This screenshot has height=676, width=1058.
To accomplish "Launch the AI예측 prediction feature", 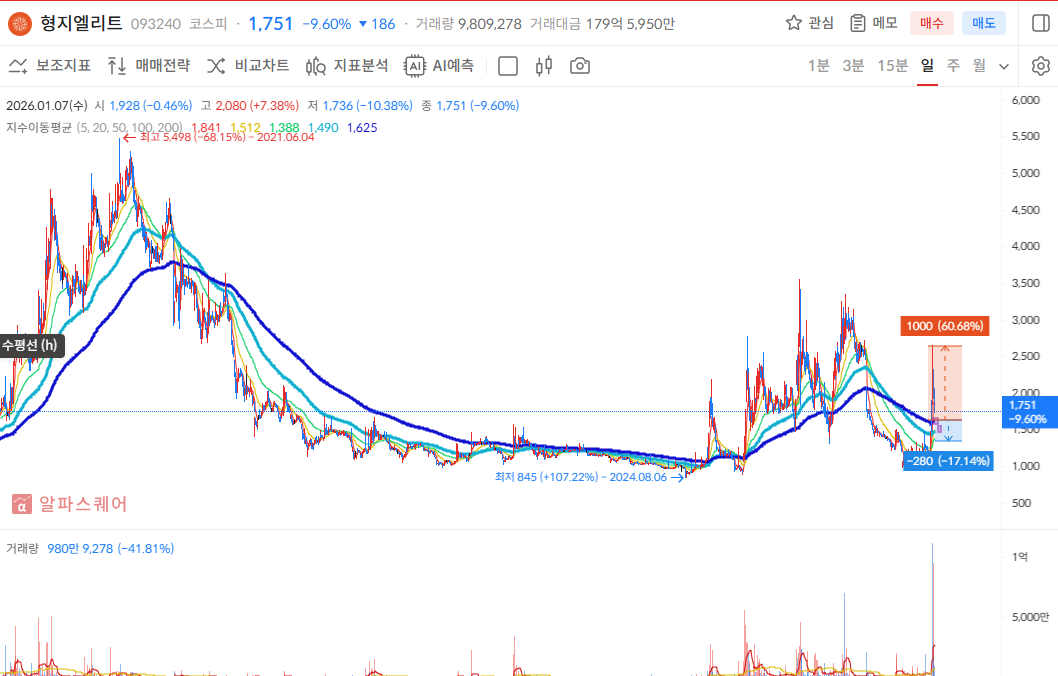I will [439, 66].
